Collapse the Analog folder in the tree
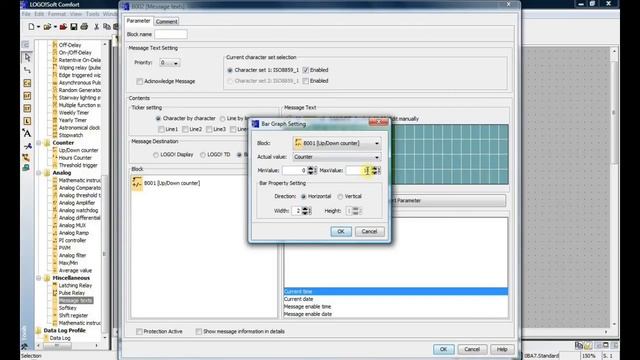Image resolution: width=640 pixels, height=360 pixels. [x=39, y=173]
